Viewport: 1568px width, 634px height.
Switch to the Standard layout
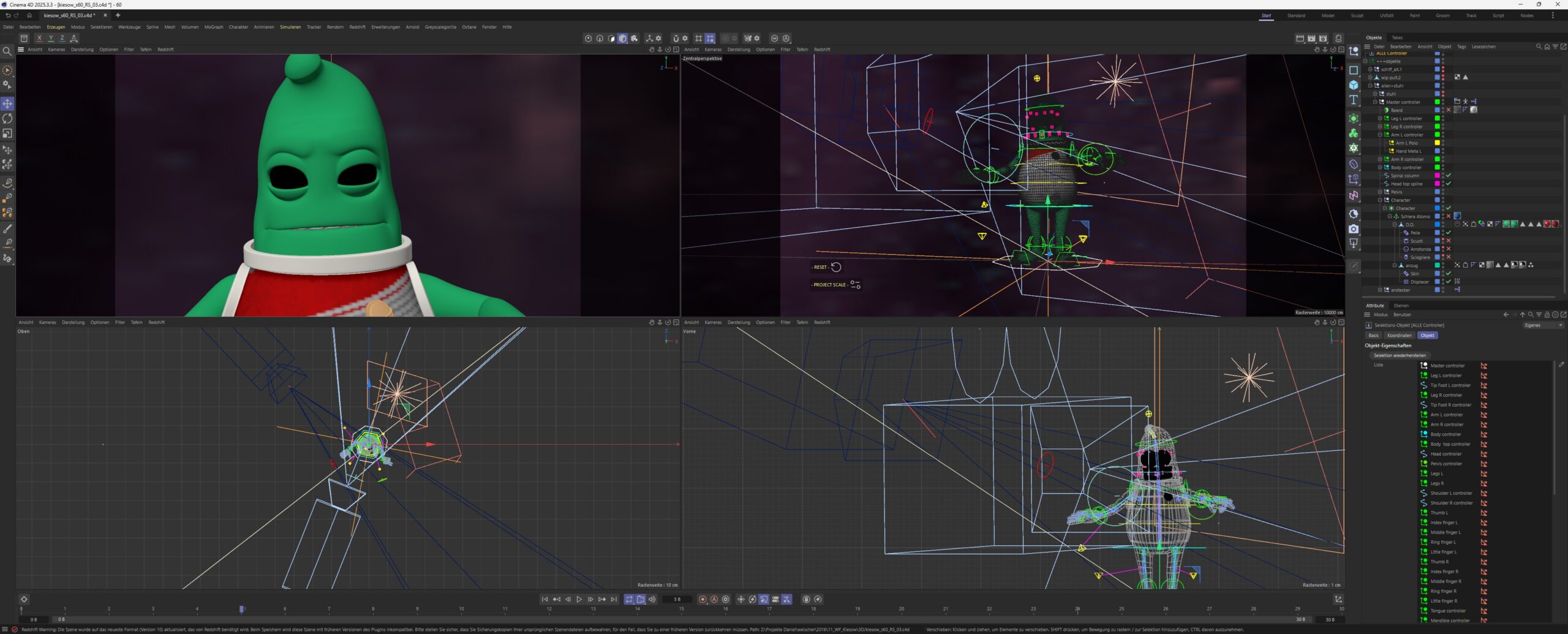1296,15
